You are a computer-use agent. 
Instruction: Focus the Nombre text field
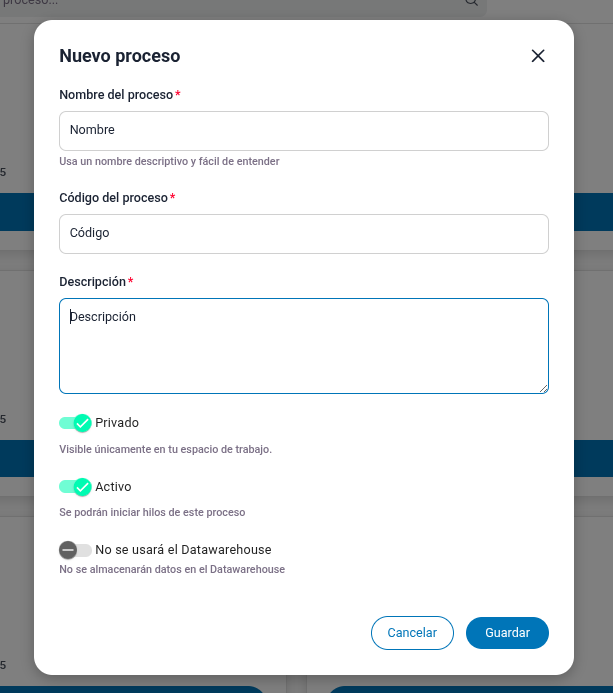304,131
